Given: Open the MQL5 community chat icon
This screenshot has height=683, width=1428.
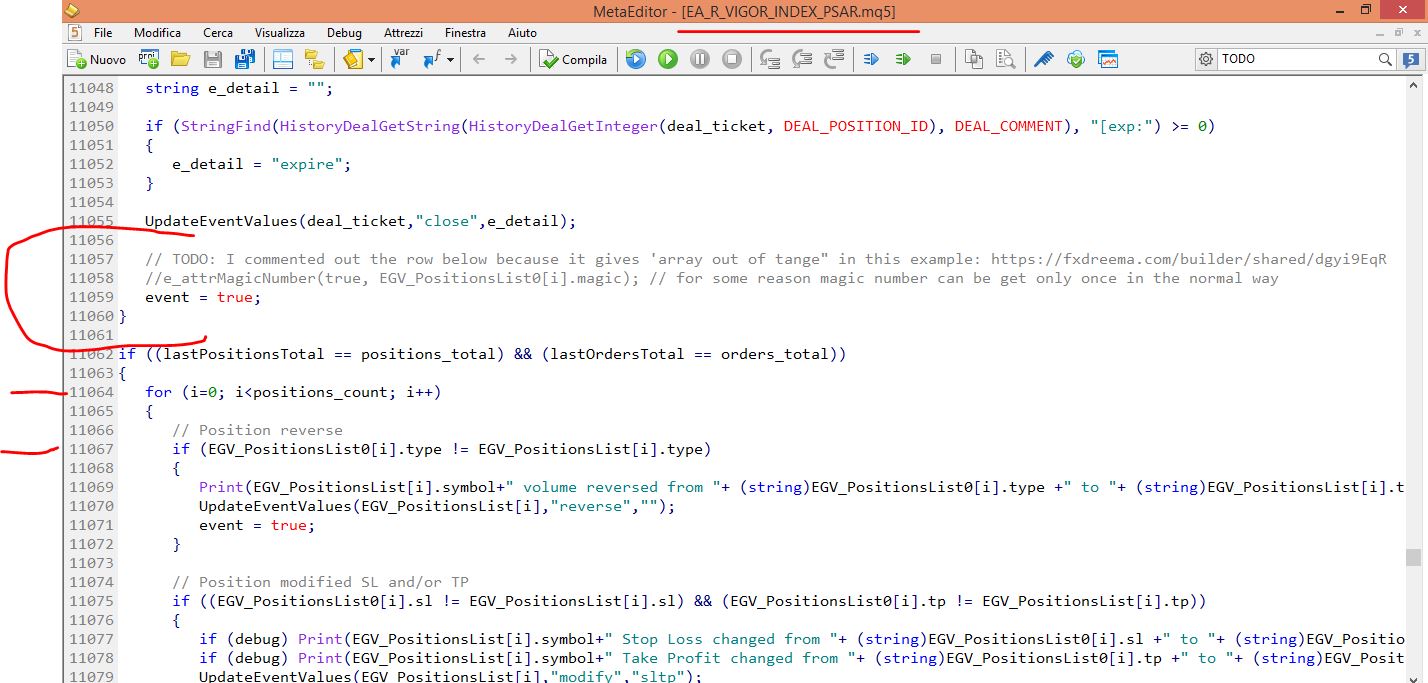Looking at the screenshot, I should tap(1411, 59).
